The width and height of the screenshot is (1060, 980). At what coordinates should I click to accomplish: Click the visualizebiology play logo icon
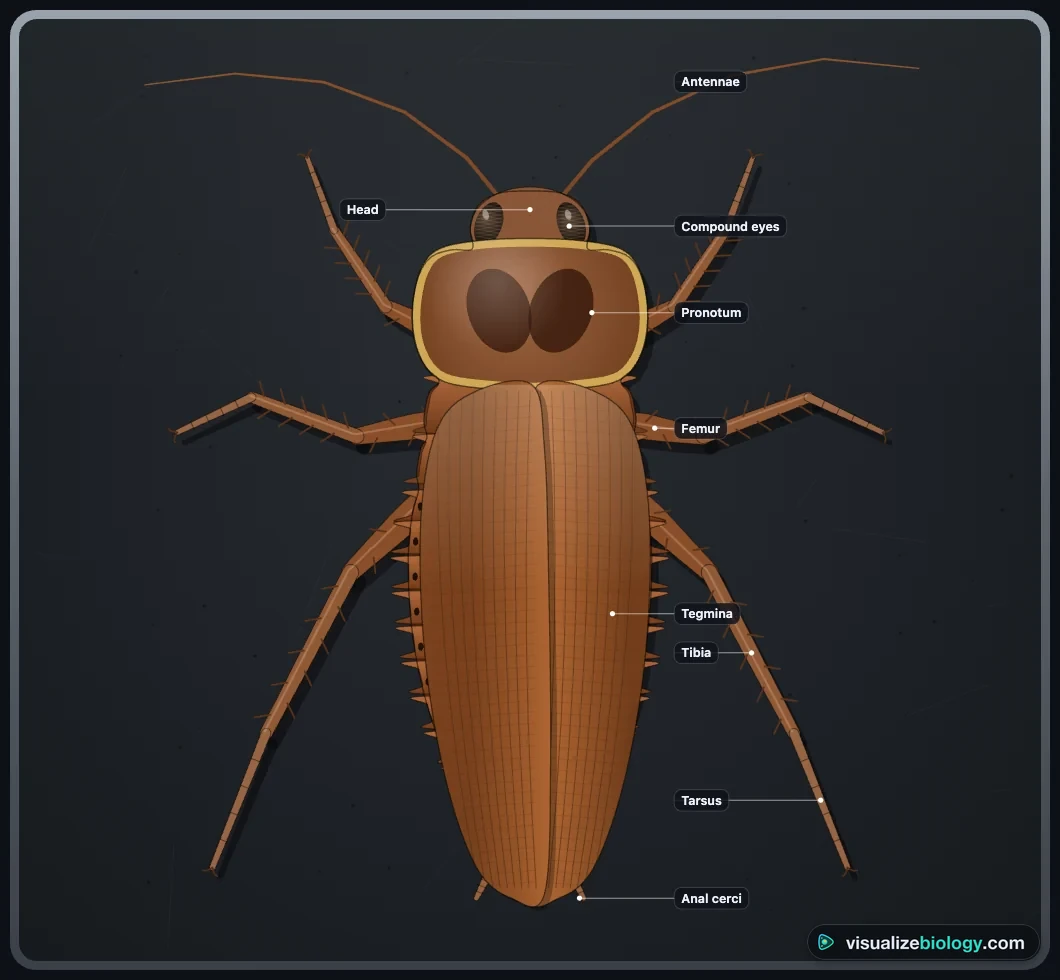click(825, 943)
